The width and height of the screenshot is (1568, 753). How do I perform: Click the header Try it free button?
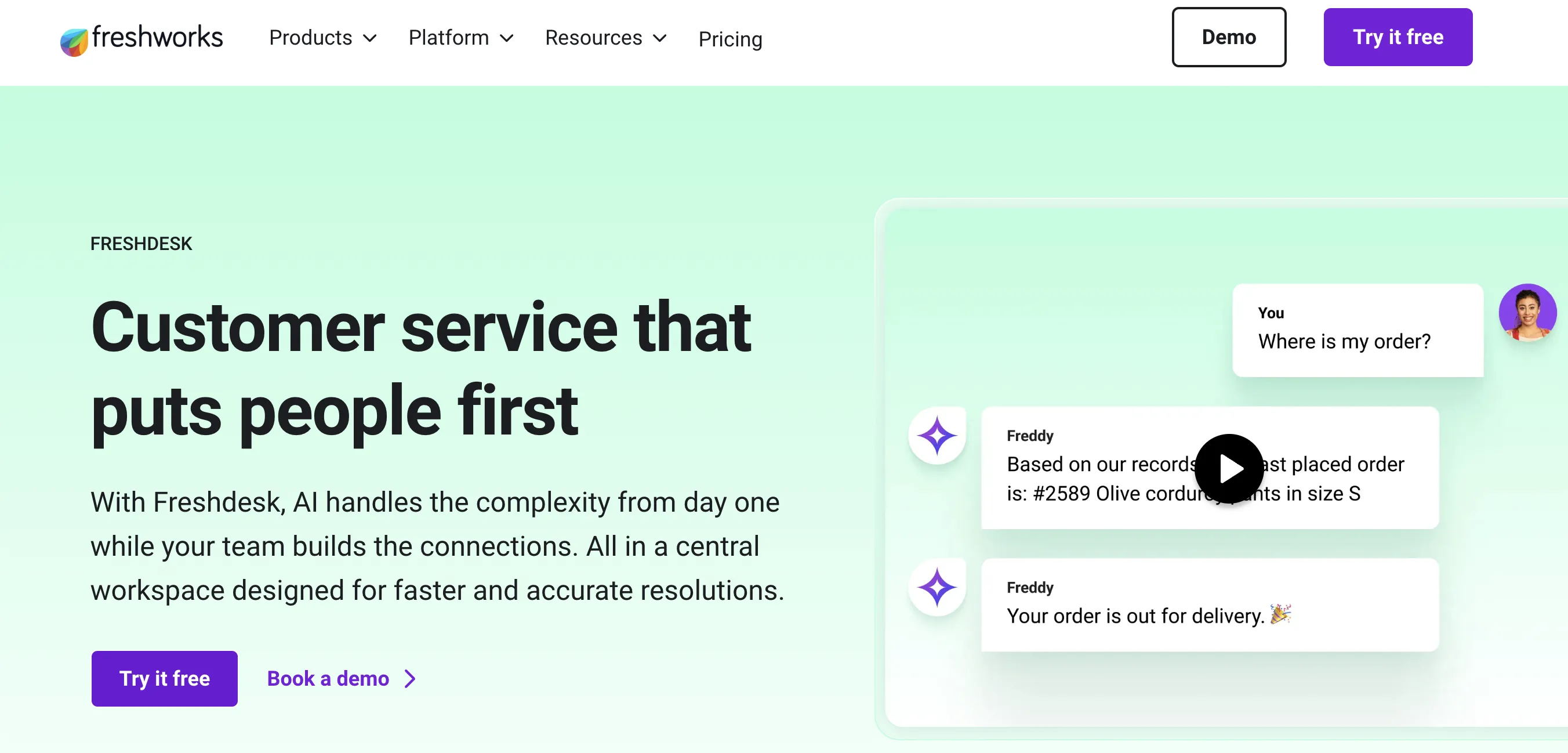1398,37
